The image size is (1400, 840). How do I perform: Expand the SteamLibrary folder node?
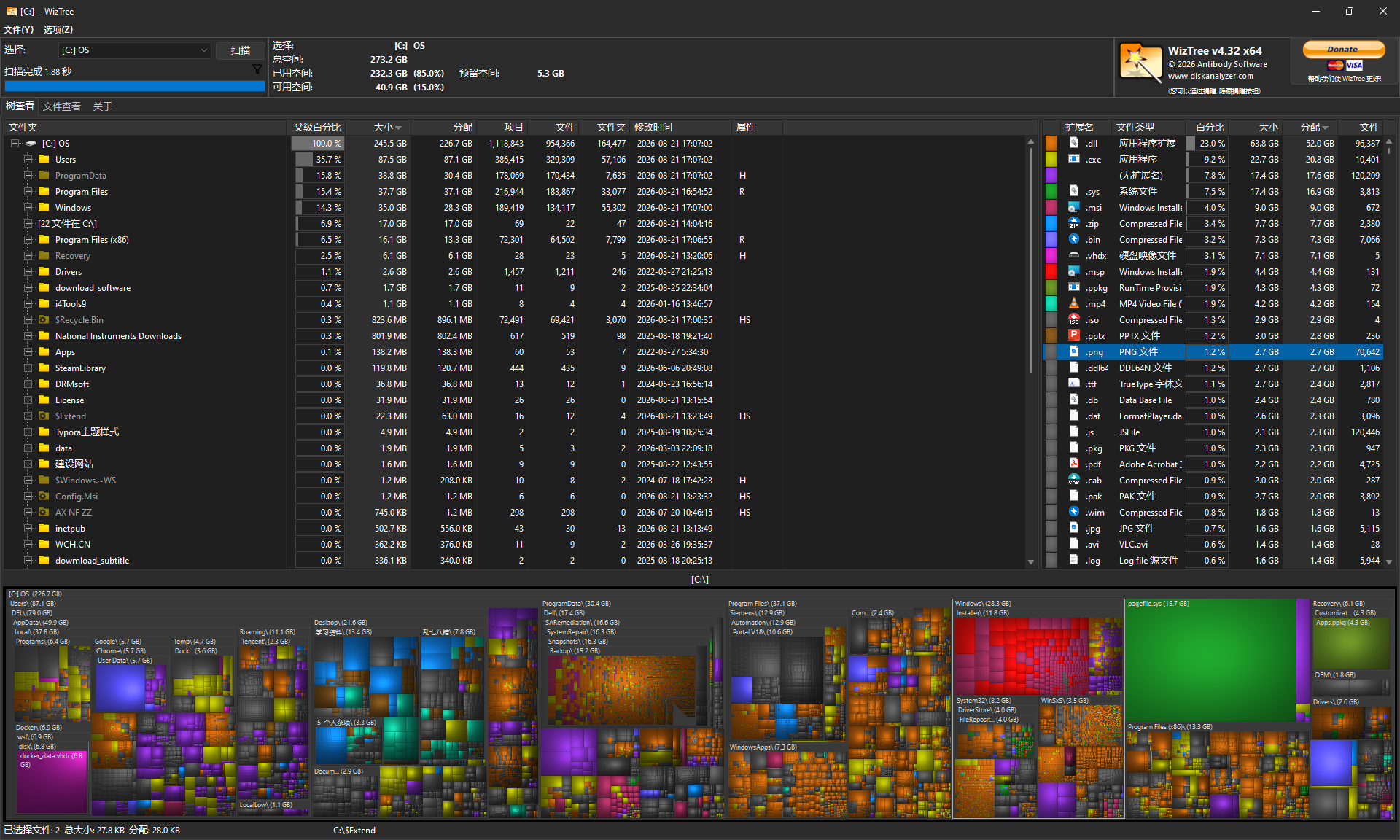(28, 367)
